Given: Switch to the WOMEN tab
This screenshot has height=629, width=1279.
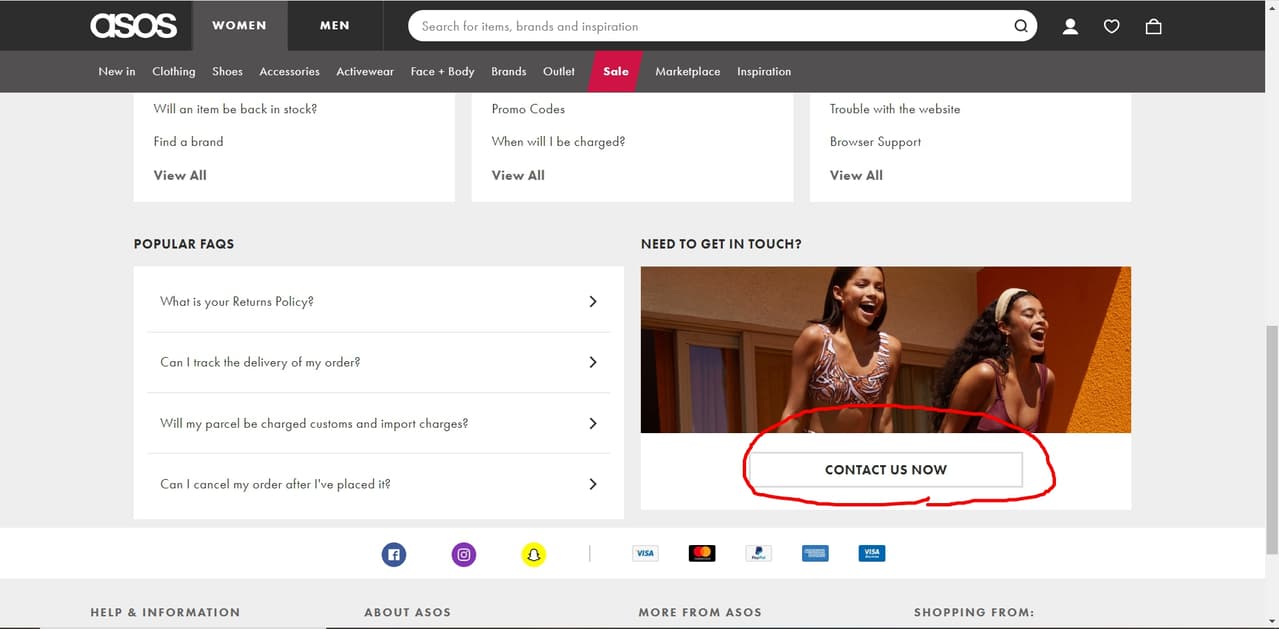Looking at the screenshot, I should [x=239, y=26].
